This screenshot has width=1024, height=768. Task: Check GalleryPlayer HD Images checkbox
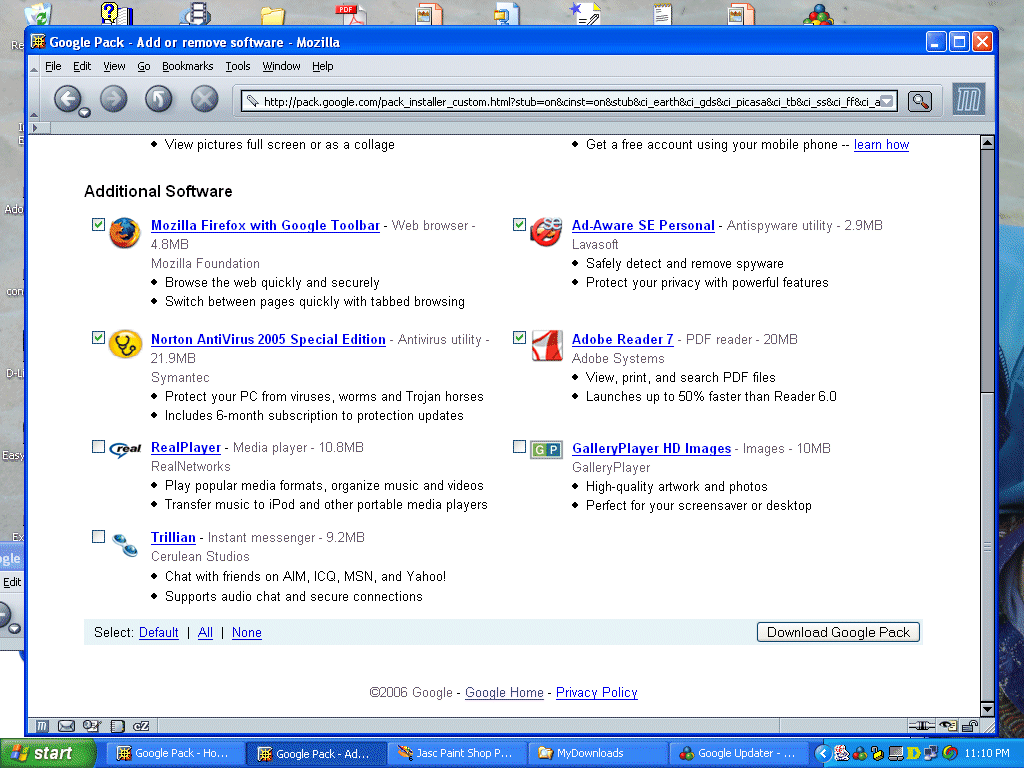pyautogui.click(x=519, y=447)
